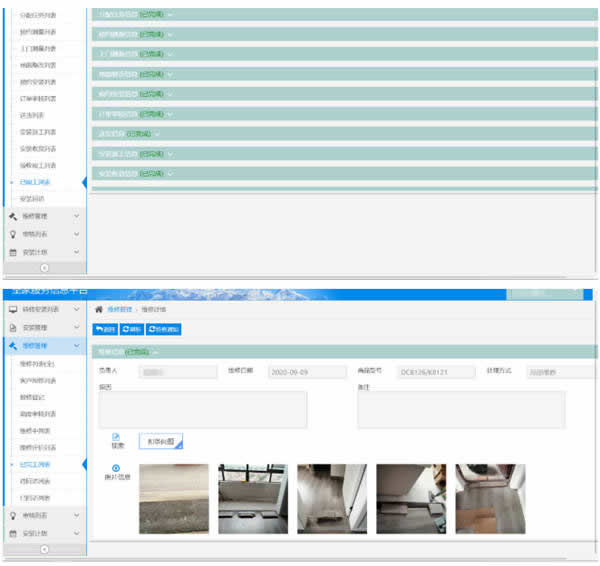Open the fourth photo thumbnail with the cabinet

[411, 499]
